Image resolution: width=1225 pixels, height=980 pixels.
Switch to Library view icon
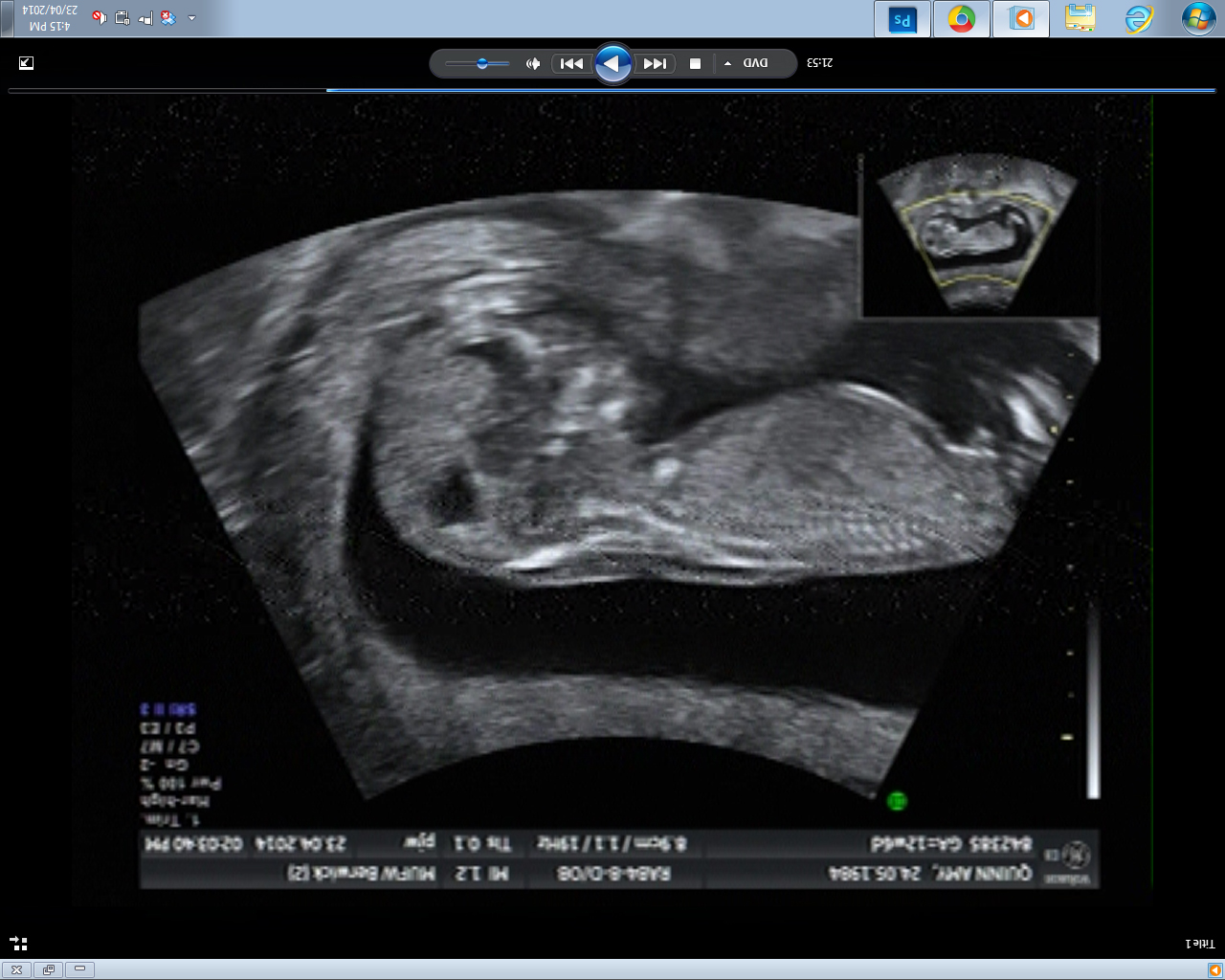(18, 944)
